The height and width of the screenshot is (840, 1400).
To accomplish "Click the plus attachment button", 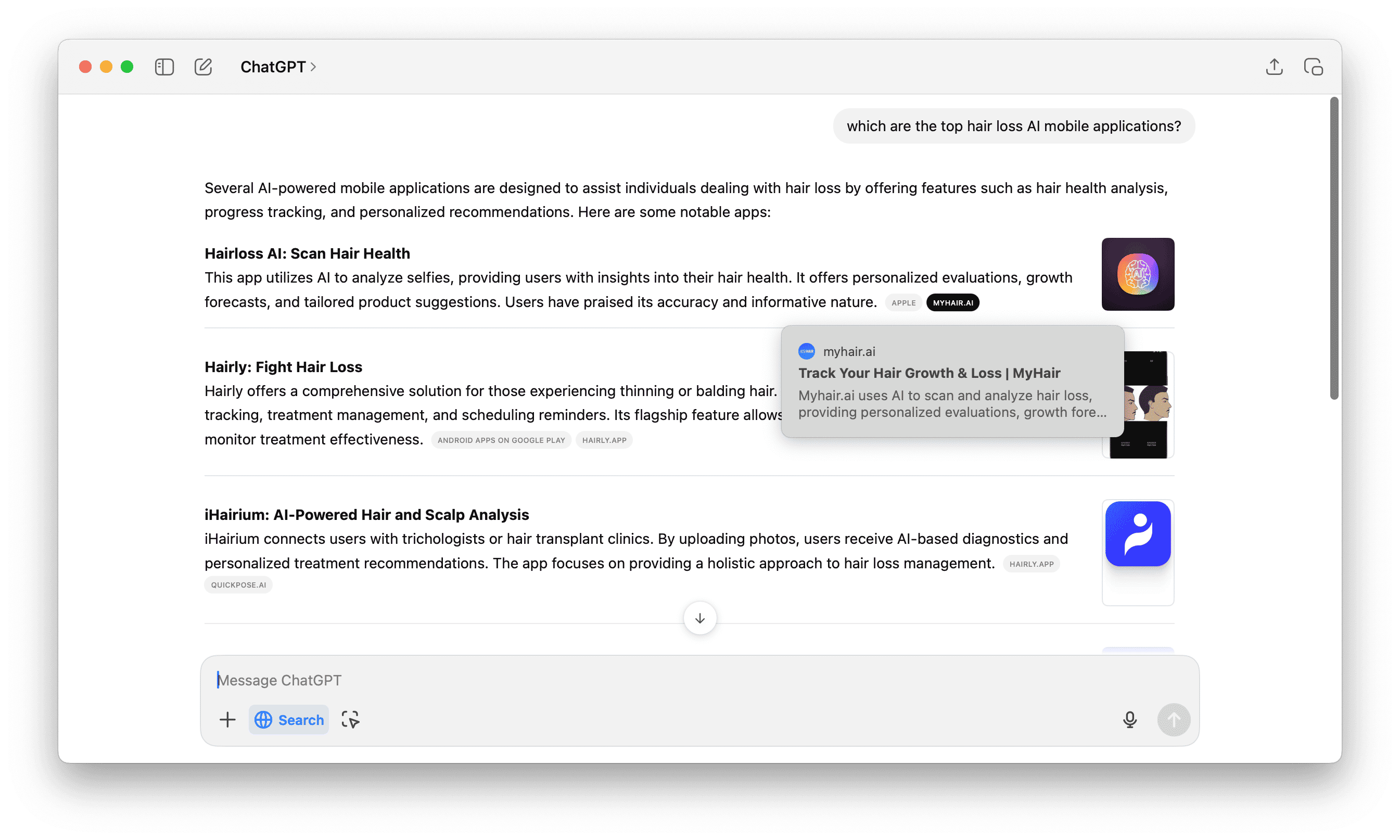I will (x=227, y=719).
